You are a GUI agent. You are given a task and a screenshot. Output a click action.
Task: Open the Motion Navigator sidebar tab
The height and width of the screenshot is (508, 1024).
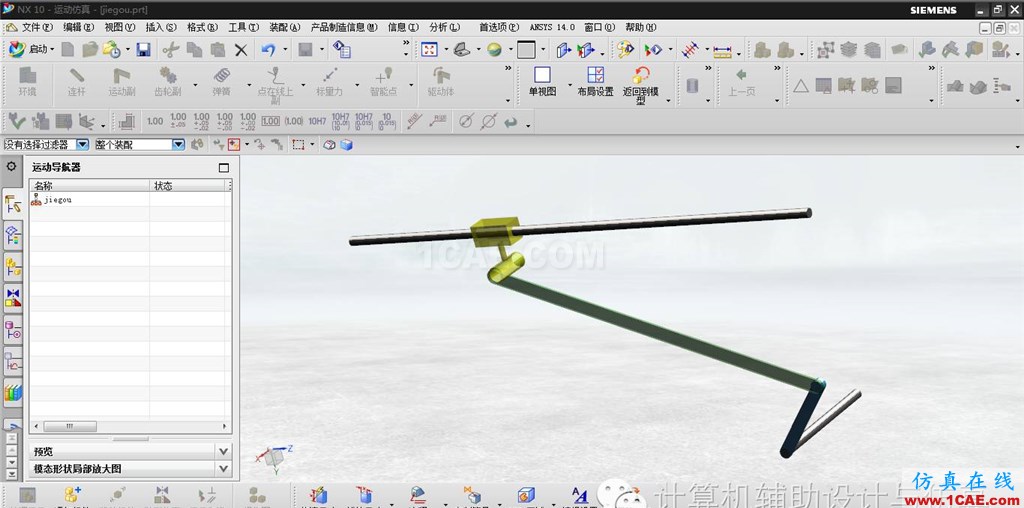[12, 205]
